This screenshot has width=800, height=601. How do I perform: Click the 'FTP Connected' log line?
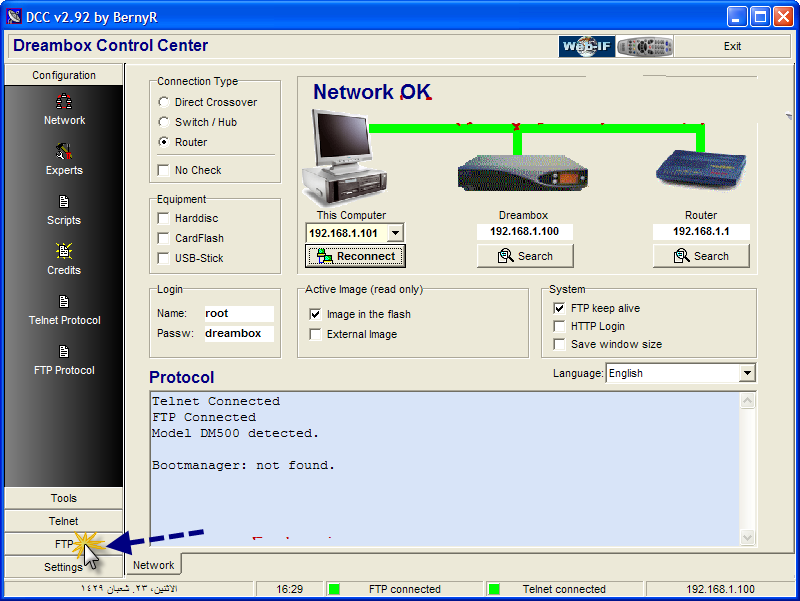pos(204,417)
